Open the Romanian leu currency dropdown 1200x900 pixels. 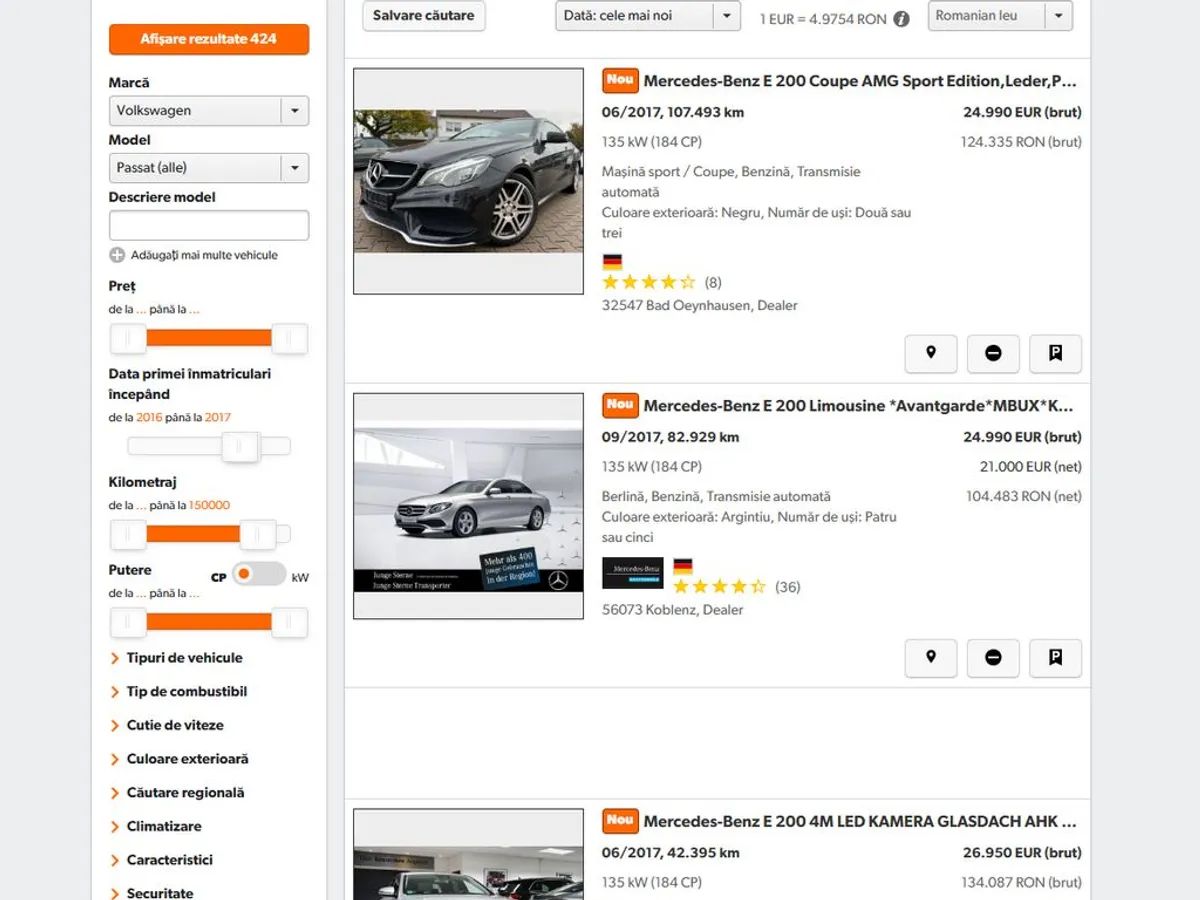click(999, 16)
